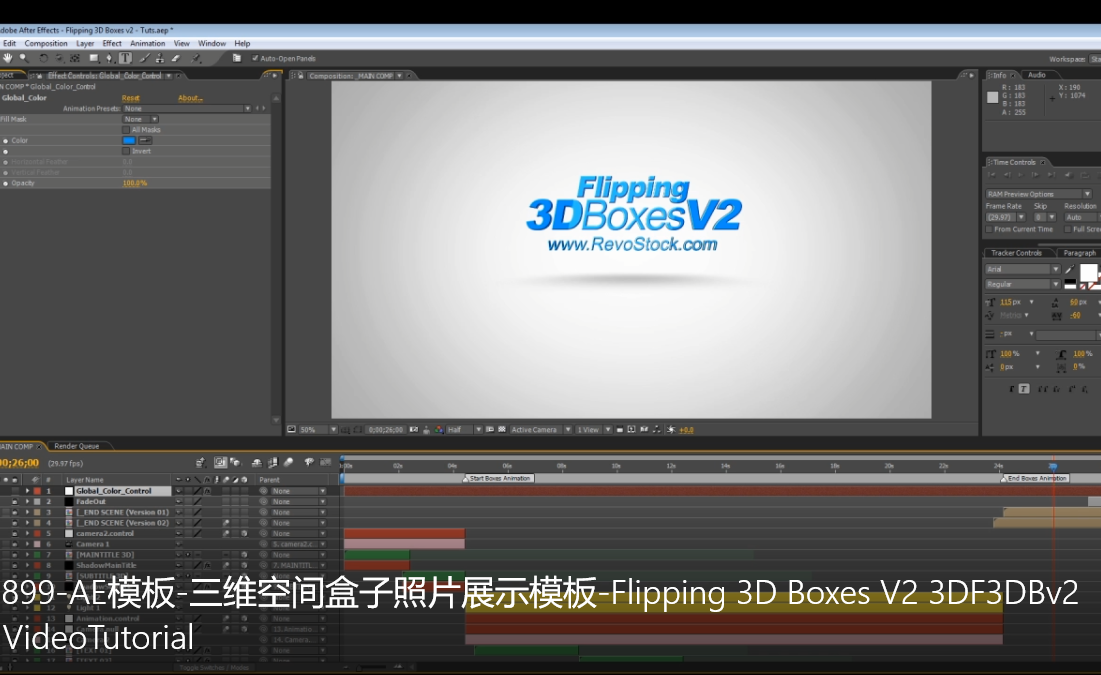The image size is (1101, 675).
Task: Open the Fill Mask dropdown
Action: (140, 119)
